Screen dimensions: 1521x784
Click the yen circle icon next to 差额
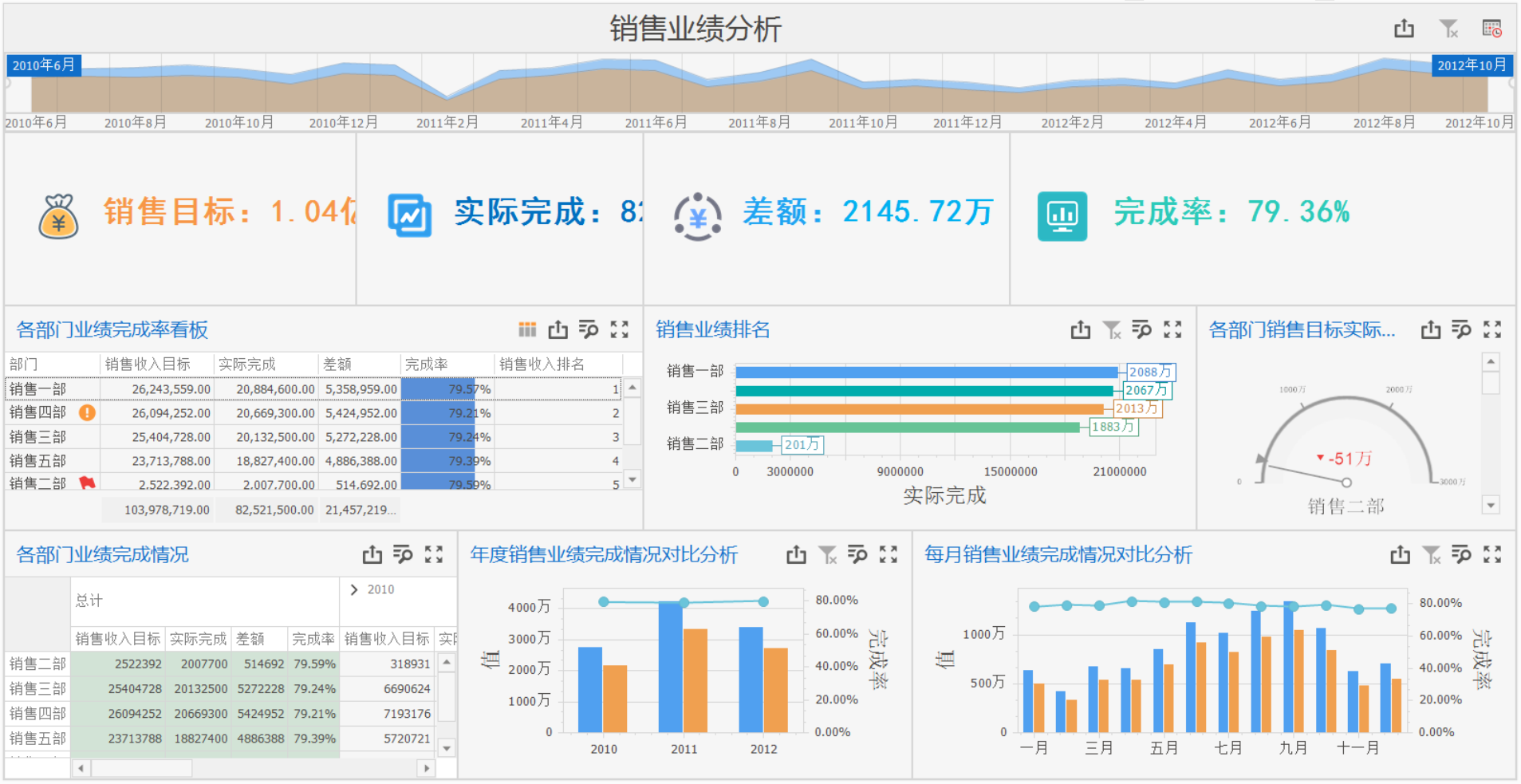click(x=698, y=216)
